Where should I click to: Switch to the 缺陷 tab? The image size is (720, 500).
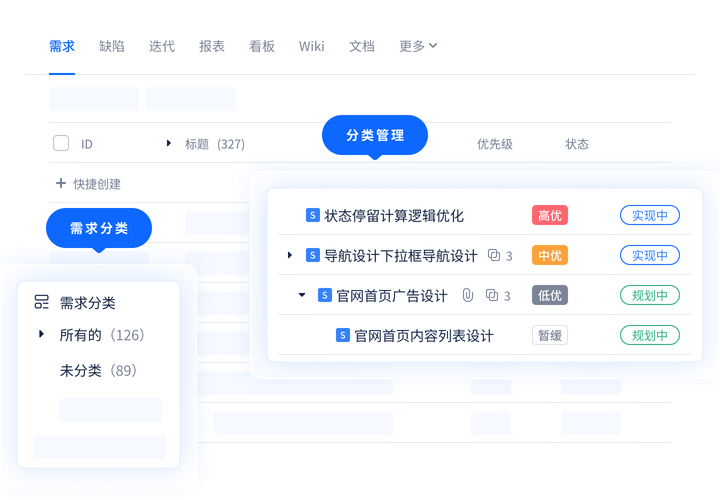pyautogui.click(x=112, y=46)
